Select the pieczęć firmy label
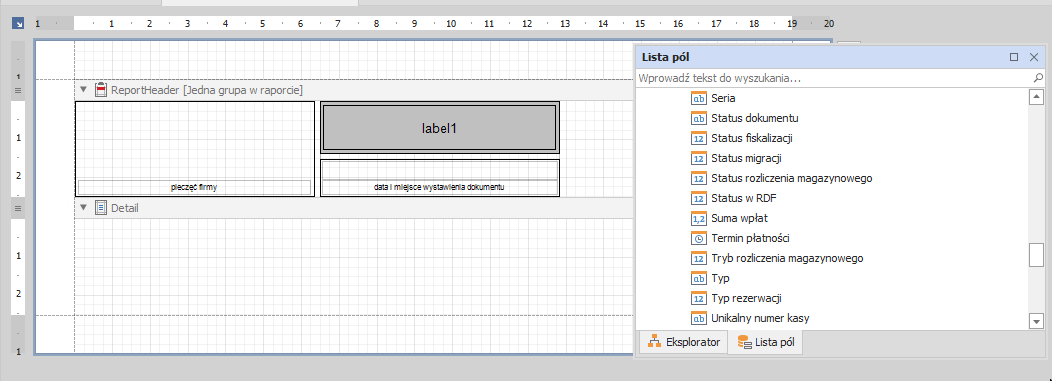This screenshot has width=1052, height=381. pos(195,187)
